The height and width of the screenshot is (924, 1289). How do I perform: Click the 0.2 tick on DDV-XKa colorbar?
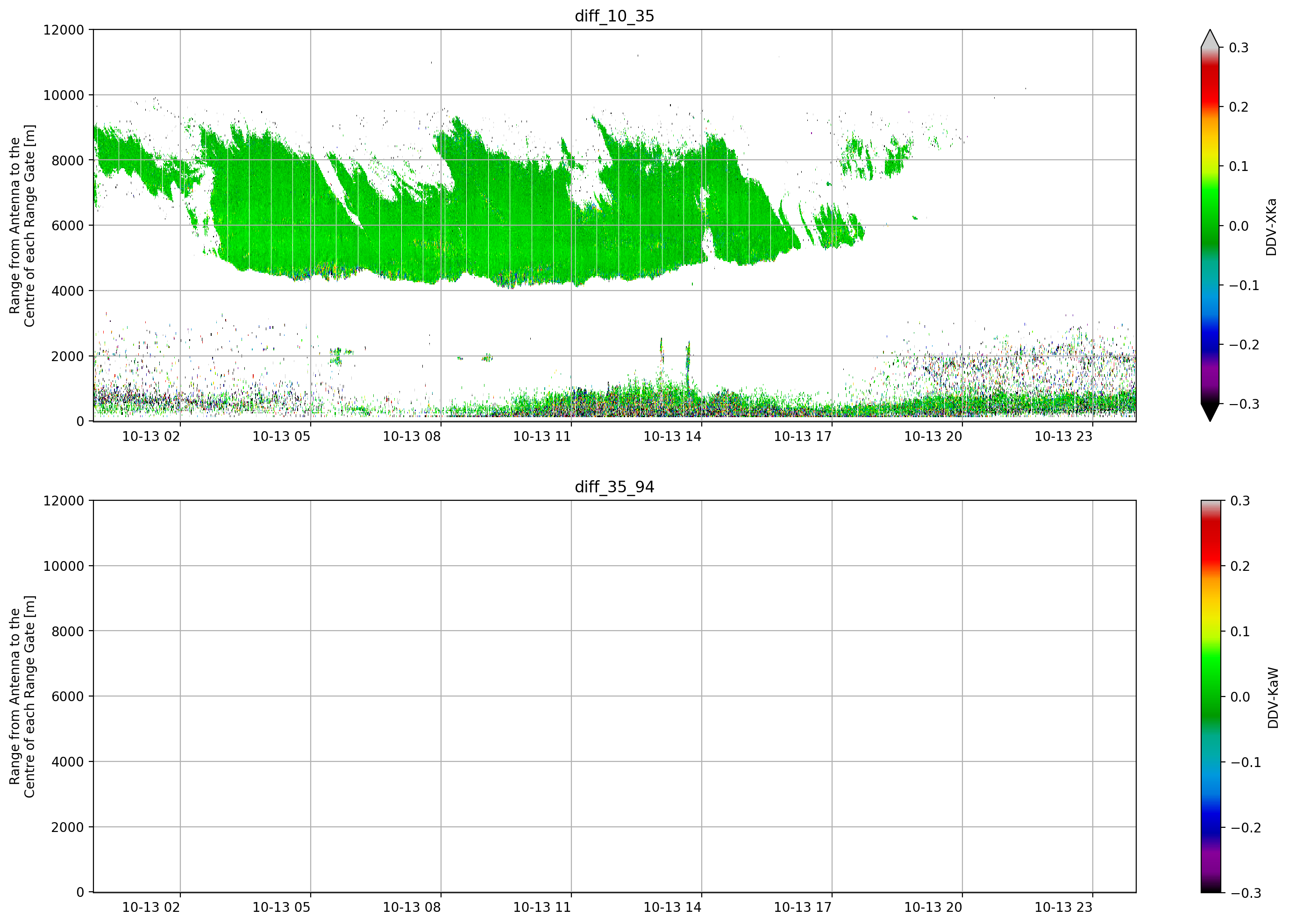pyautogui.click(x=1239, y=107)
